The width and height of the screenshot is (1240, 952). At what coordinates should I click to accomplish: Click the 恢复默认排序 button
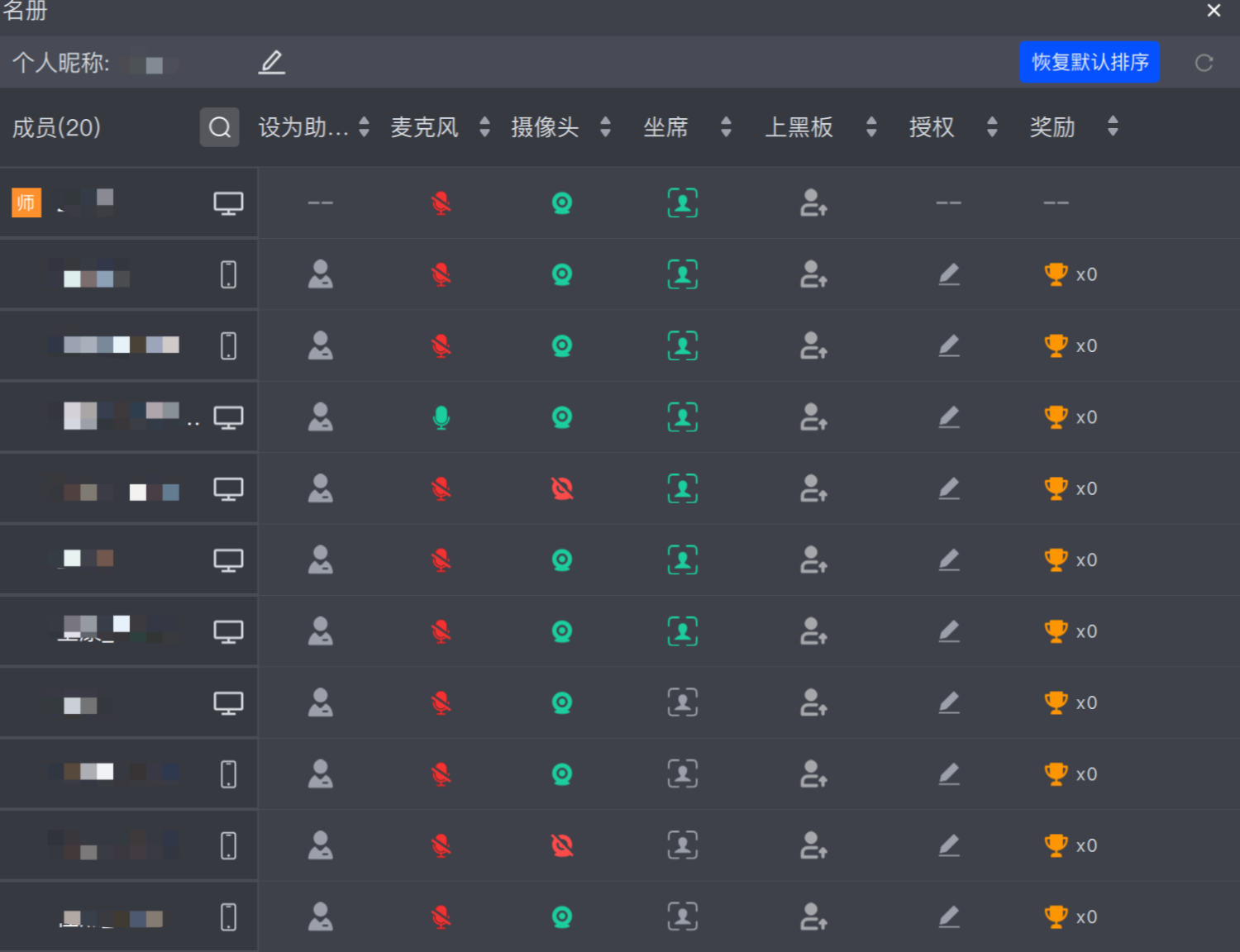(x=1089, y=63)
